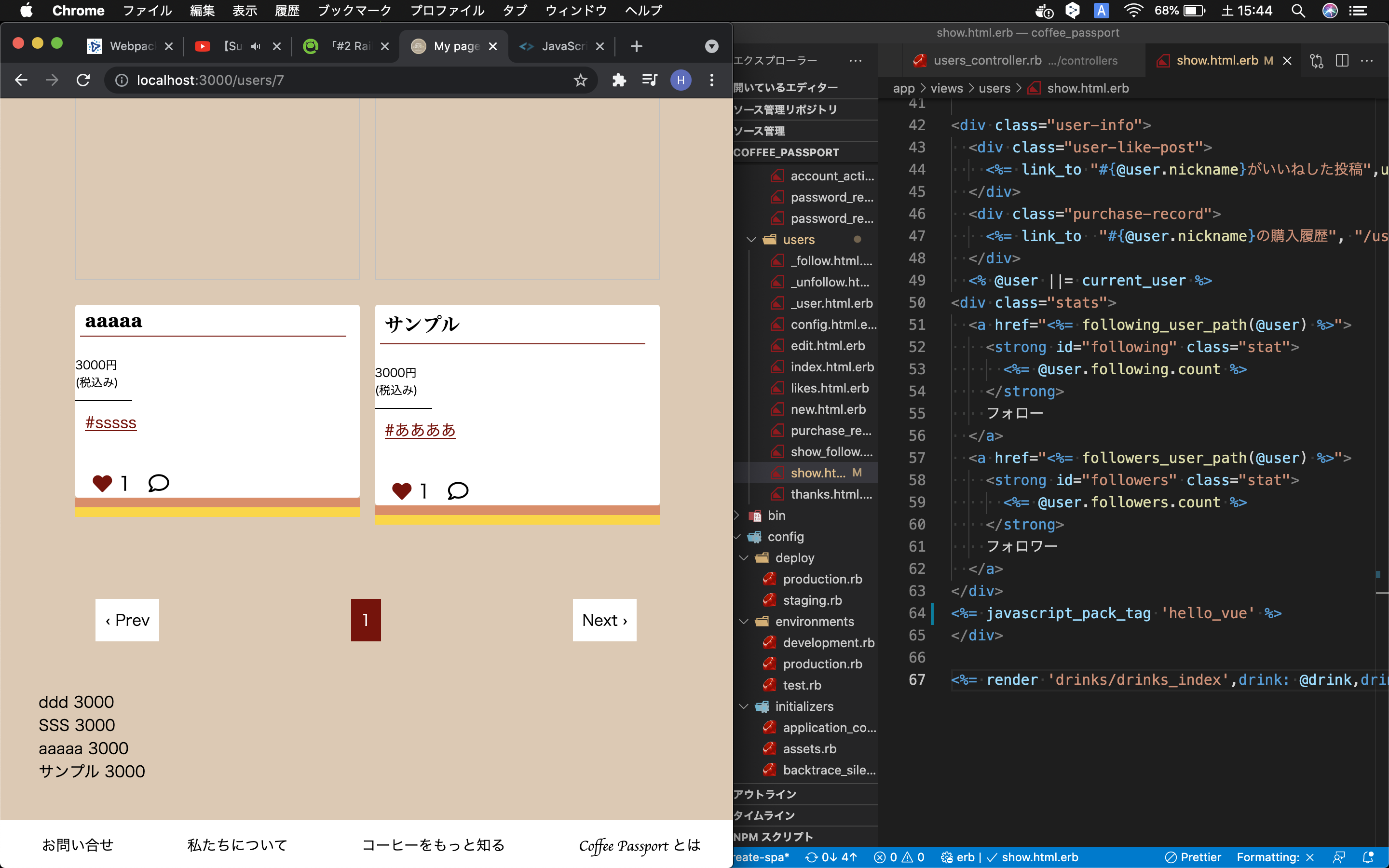Click the battery indicator in the macOS menu bar

[x=1193, y=10]
